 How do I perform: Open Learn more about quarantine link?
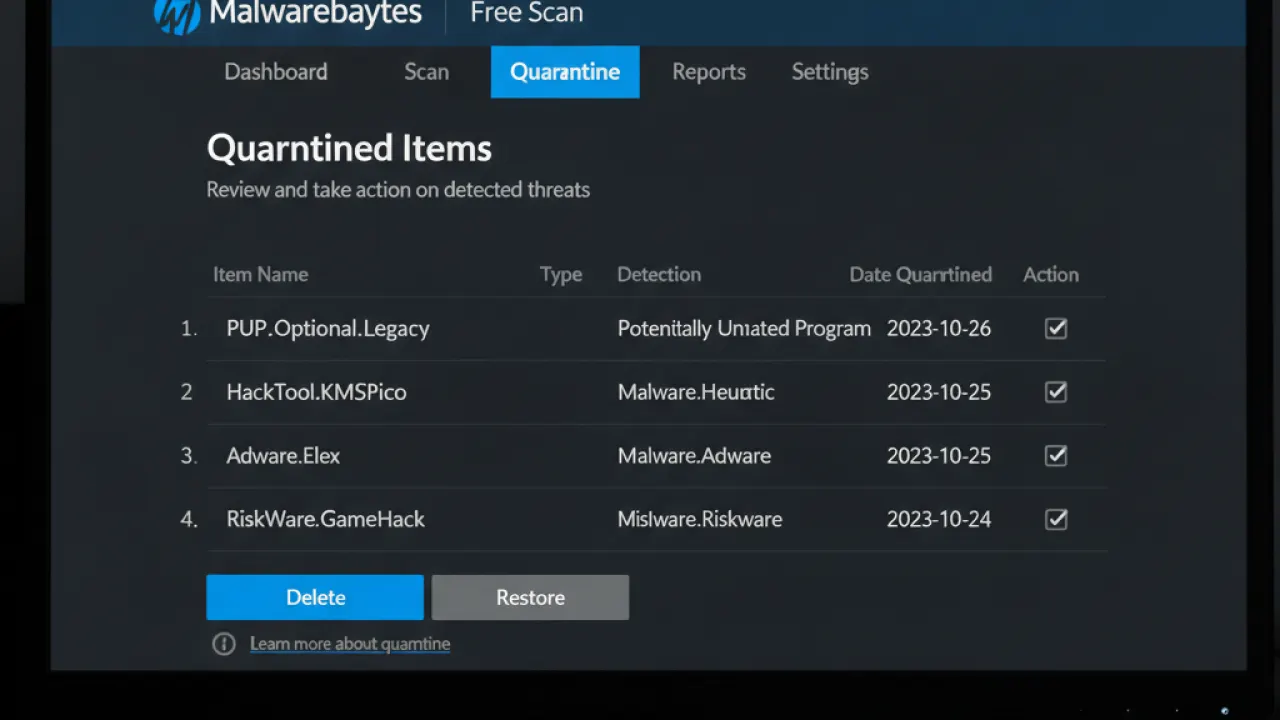click(x=350, y=644)
